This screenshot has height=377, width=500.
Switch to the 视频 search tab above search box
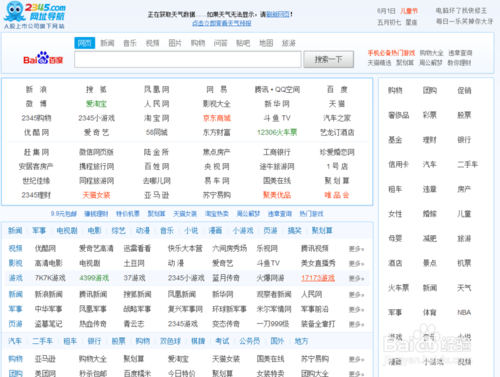click(152, 43)
